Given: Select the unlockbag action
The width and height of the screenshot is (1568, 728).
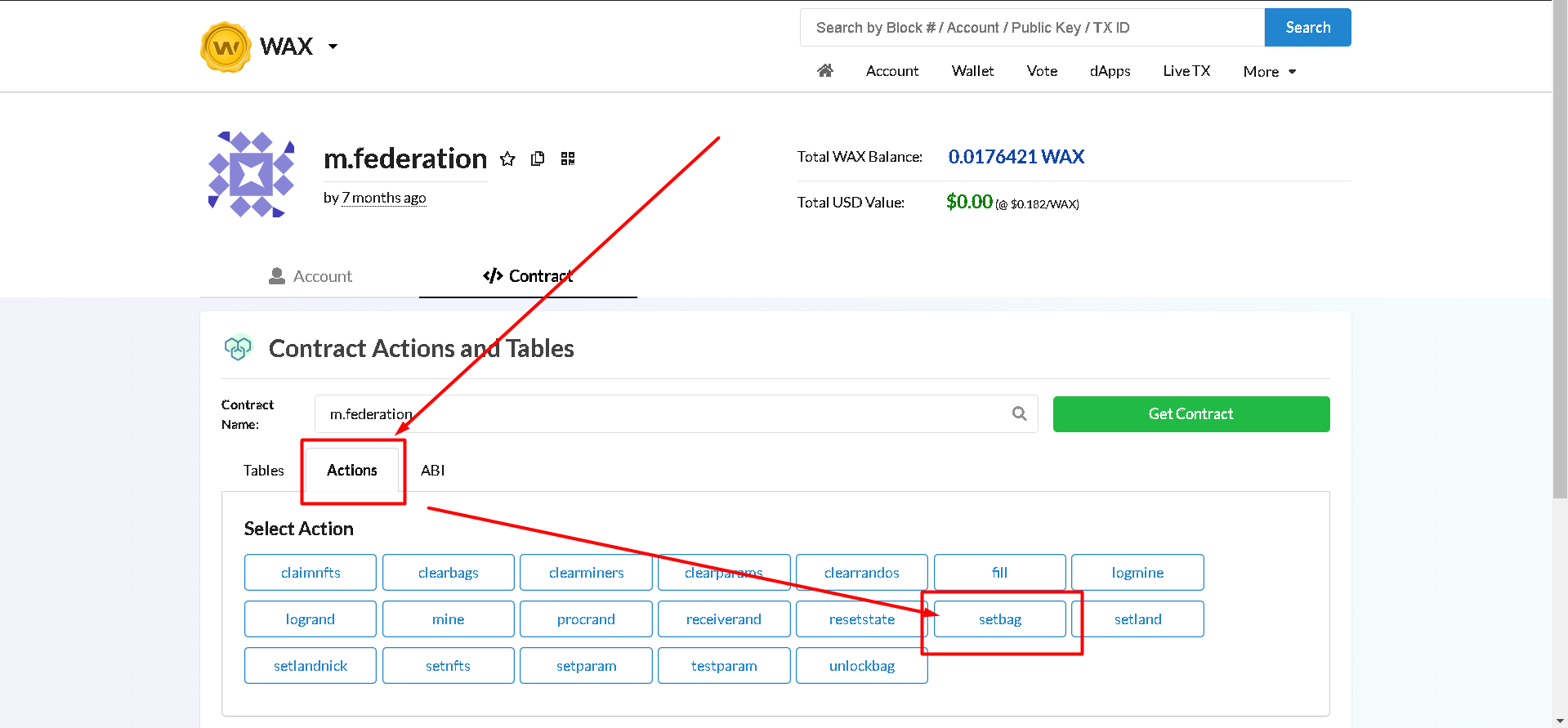Looking at the screenshot, I should tap(862, 666).
